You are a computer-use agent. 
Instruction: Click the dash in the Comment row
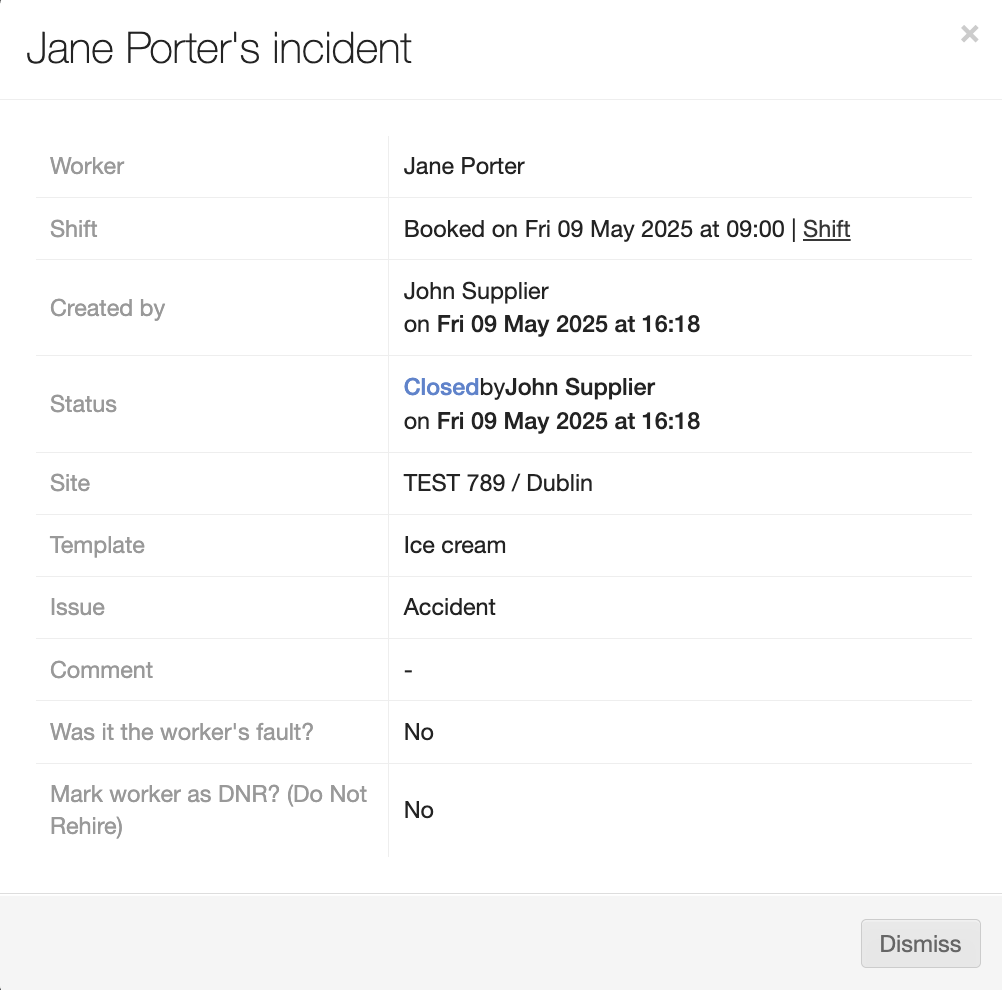click(x=408, y=670)
